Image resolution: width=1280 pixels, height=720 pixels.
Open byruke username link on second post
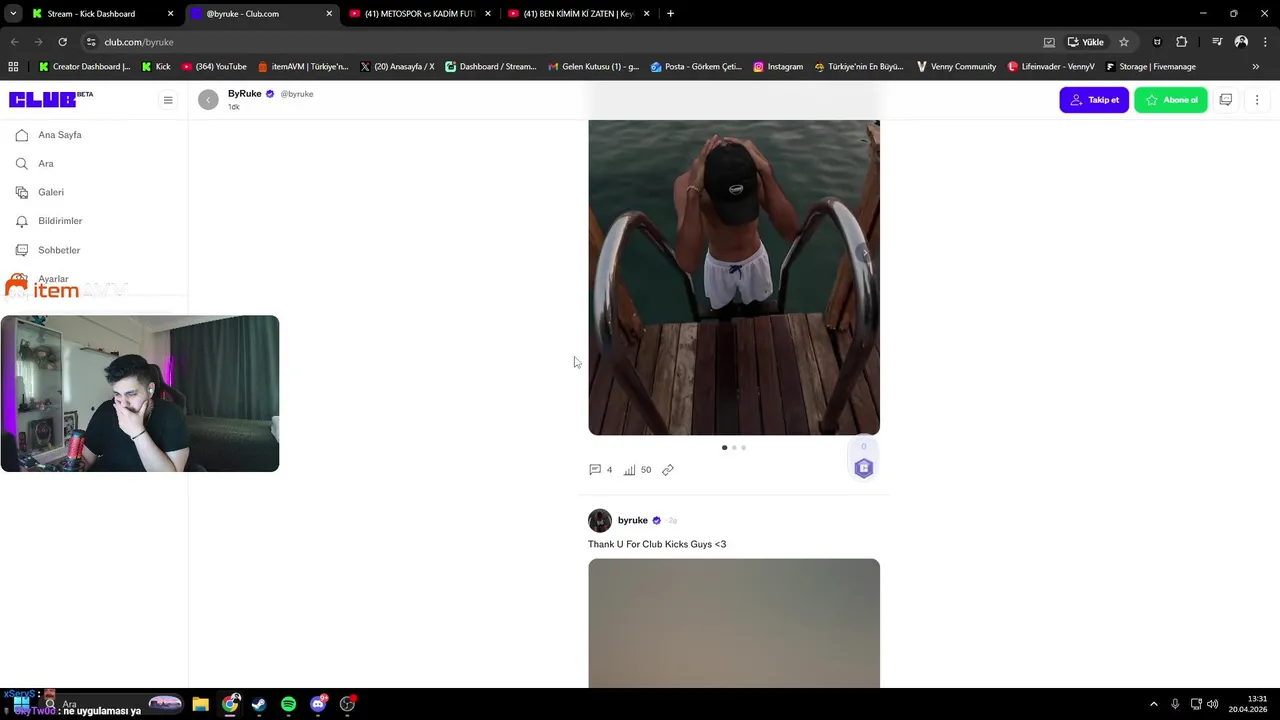click(x=633, y=520)
